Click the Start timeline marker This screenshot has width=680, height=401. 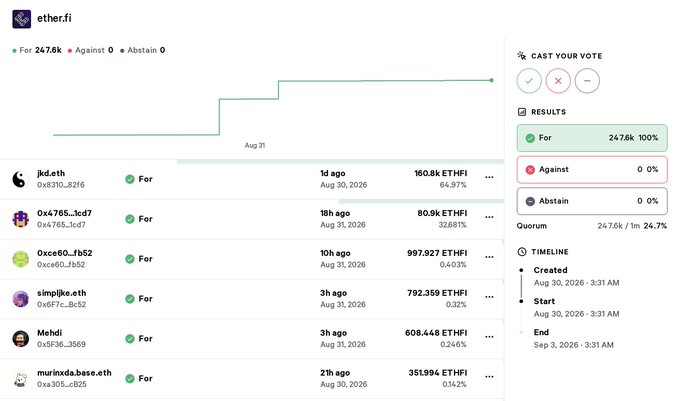[x=521, y=301]
